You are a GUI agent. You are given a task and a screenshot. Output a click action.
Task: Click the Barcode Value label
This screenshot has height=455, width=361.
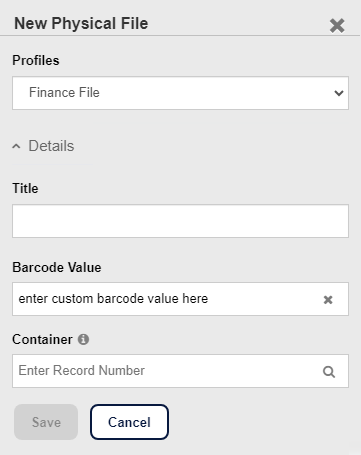tap(57, 267)
